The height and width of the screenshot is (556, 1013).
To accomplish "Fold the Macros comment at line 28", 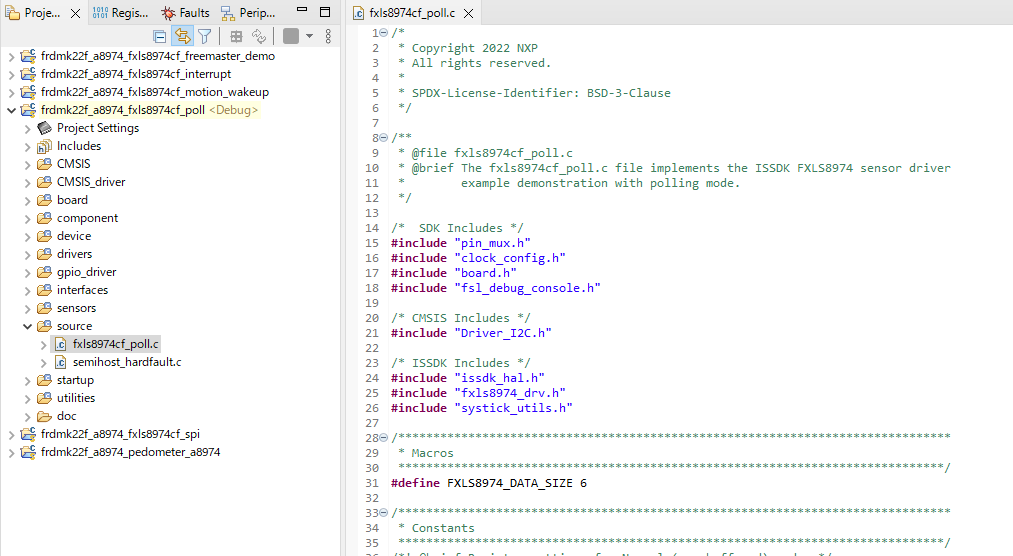I will coord(384,438).
